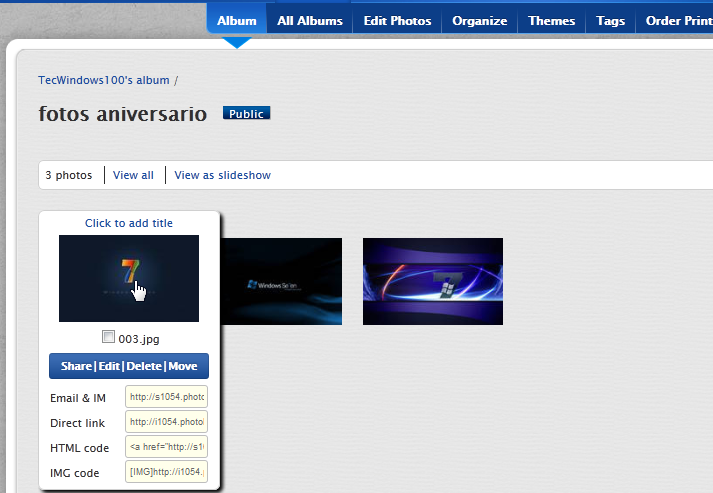
Task: Select the Tags tab
Action: 610,20
